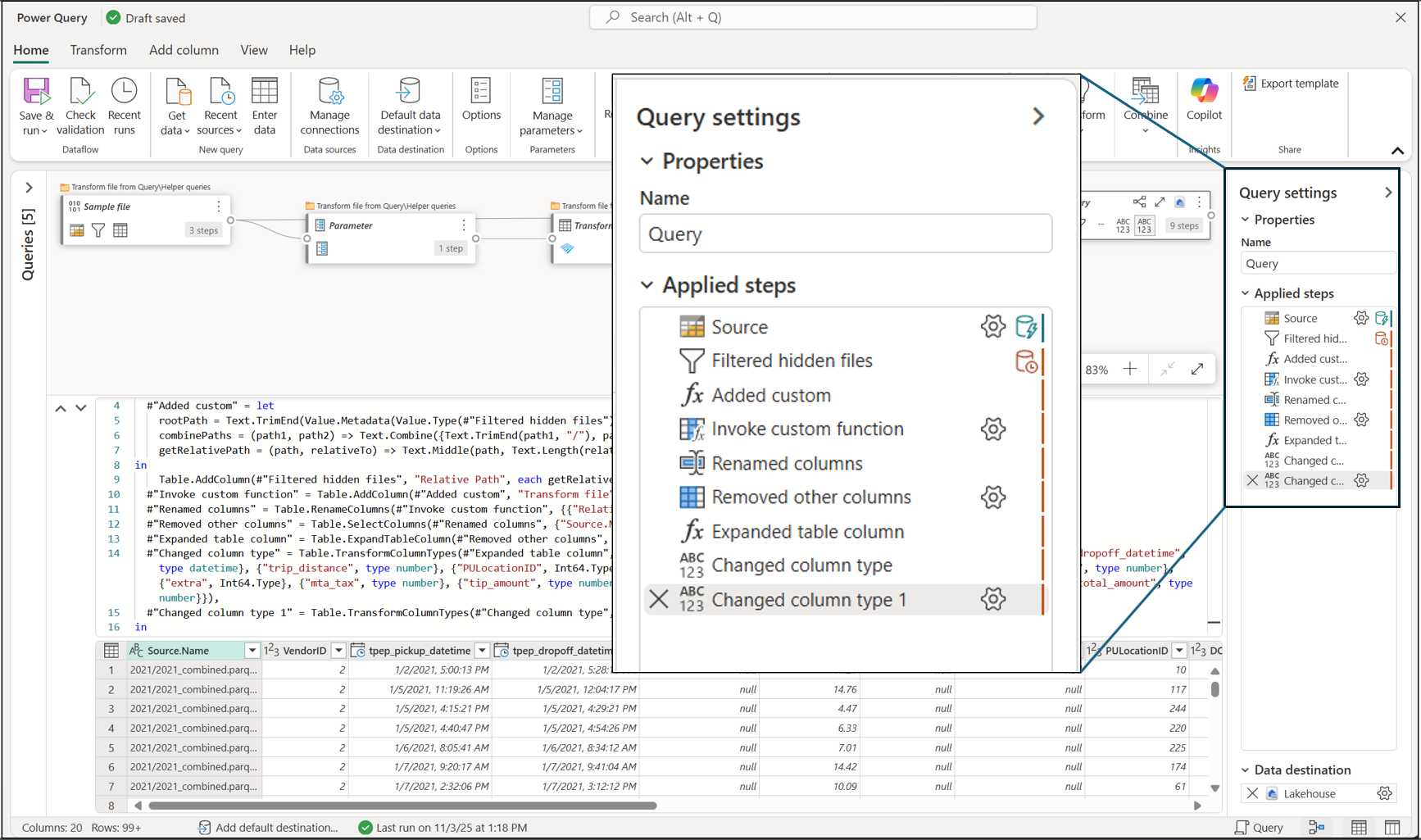Viewport: 1421px width, 840px height.
Task: Click the table menu icon in grid corner
Action: click(111, 651)
